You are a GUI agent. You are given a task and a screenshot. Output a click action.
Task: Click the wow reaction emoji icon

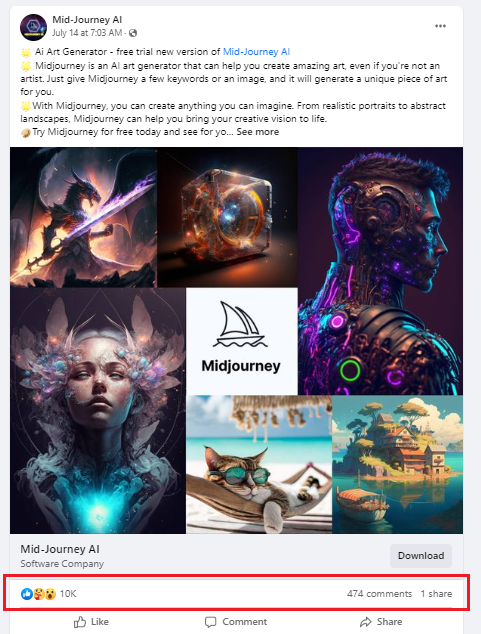tap(50, 594)
